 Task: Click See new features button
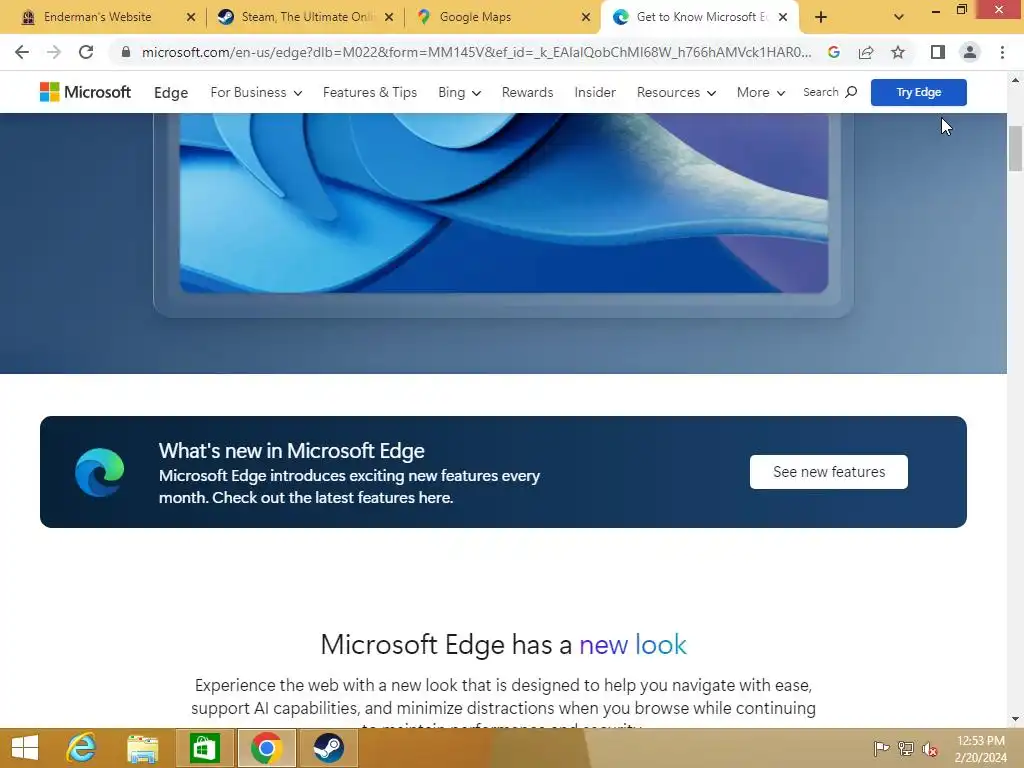pos(828,472)
